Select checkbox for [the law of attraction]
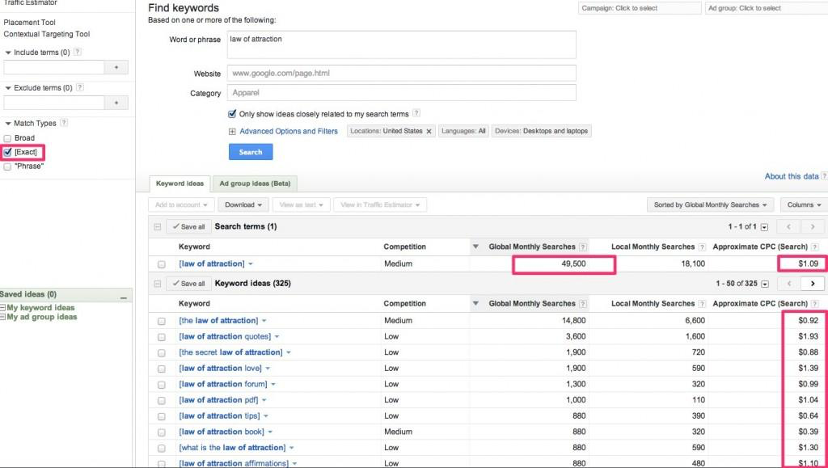The height and width of the screenshot is (468, 829). (x=161, y=321)
